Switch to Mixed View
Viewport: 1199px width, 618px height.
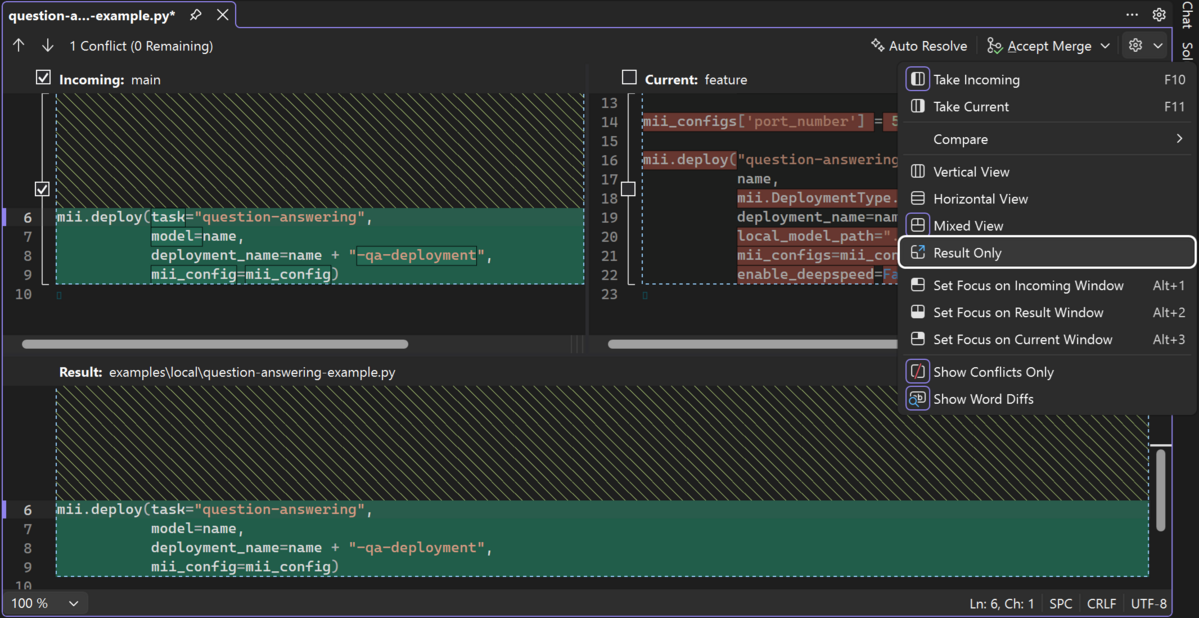pos(1047,226)
